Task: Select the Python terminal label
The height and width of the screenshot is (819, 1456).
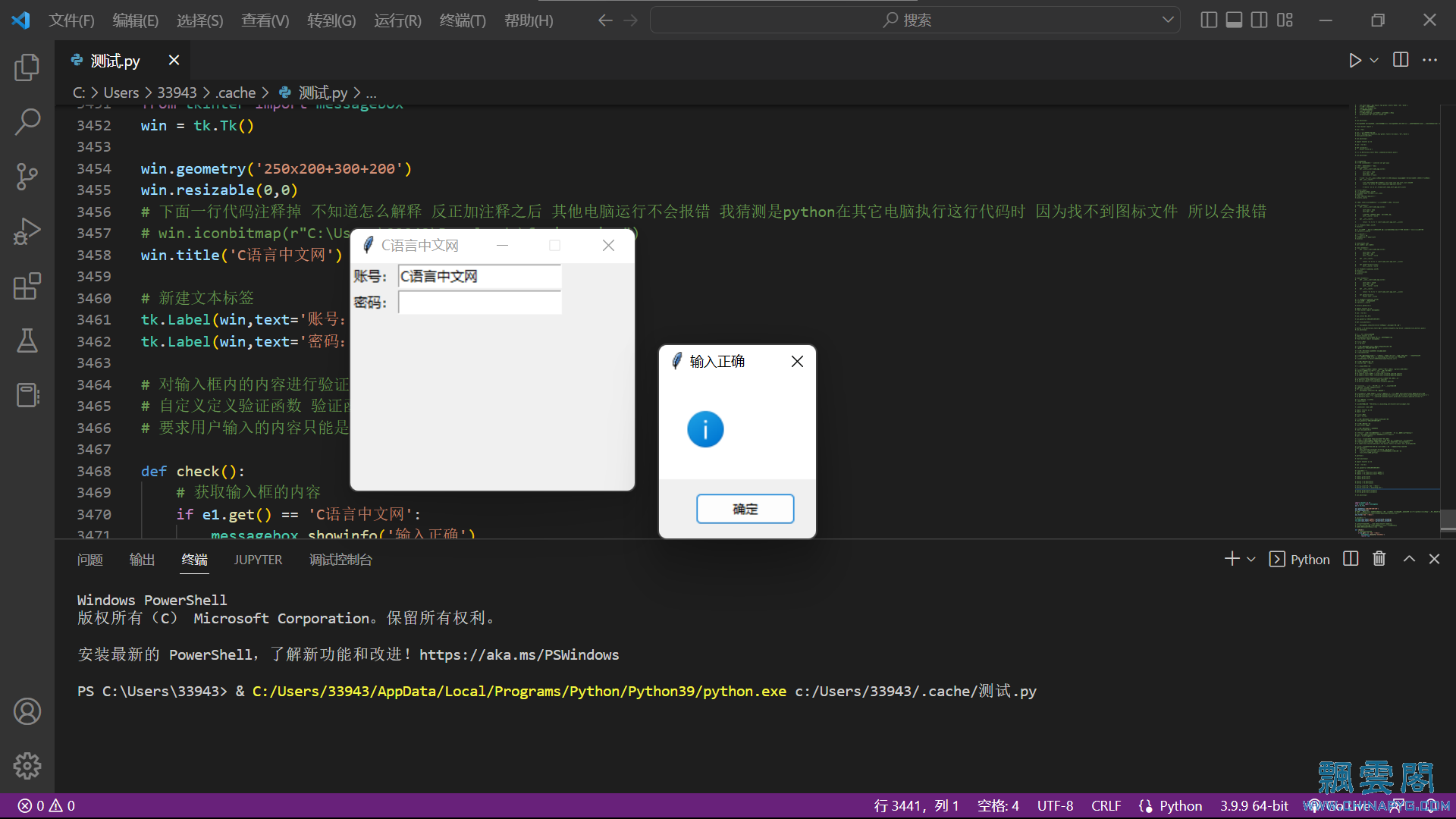Action: 1300,559
